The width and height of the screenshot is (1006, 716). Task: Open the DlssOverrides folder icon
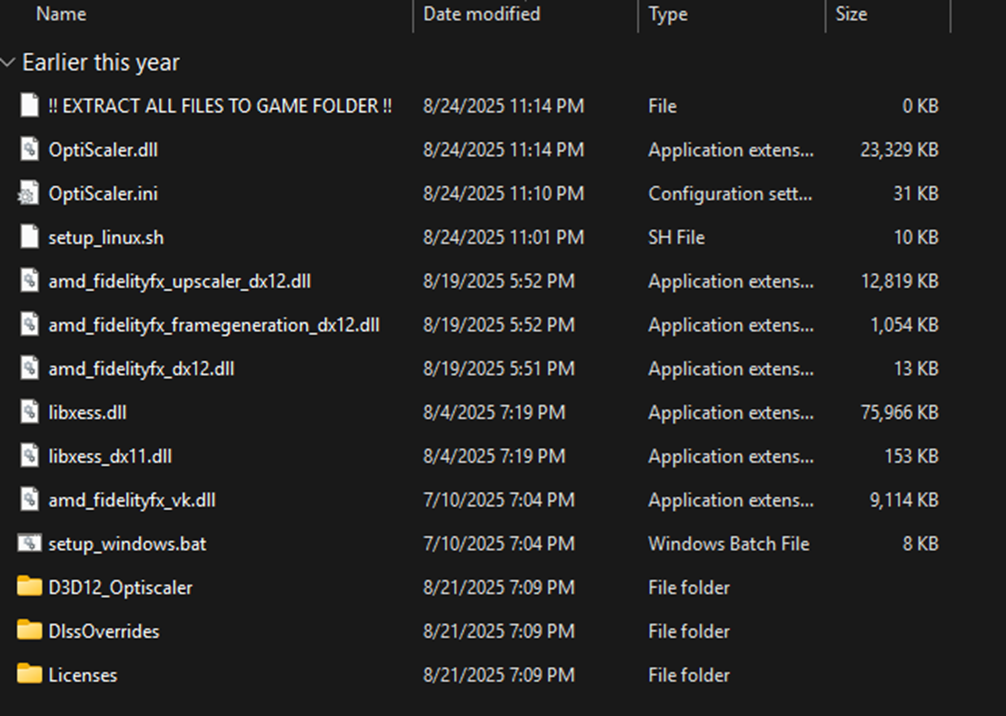click(x=30, y=632)
